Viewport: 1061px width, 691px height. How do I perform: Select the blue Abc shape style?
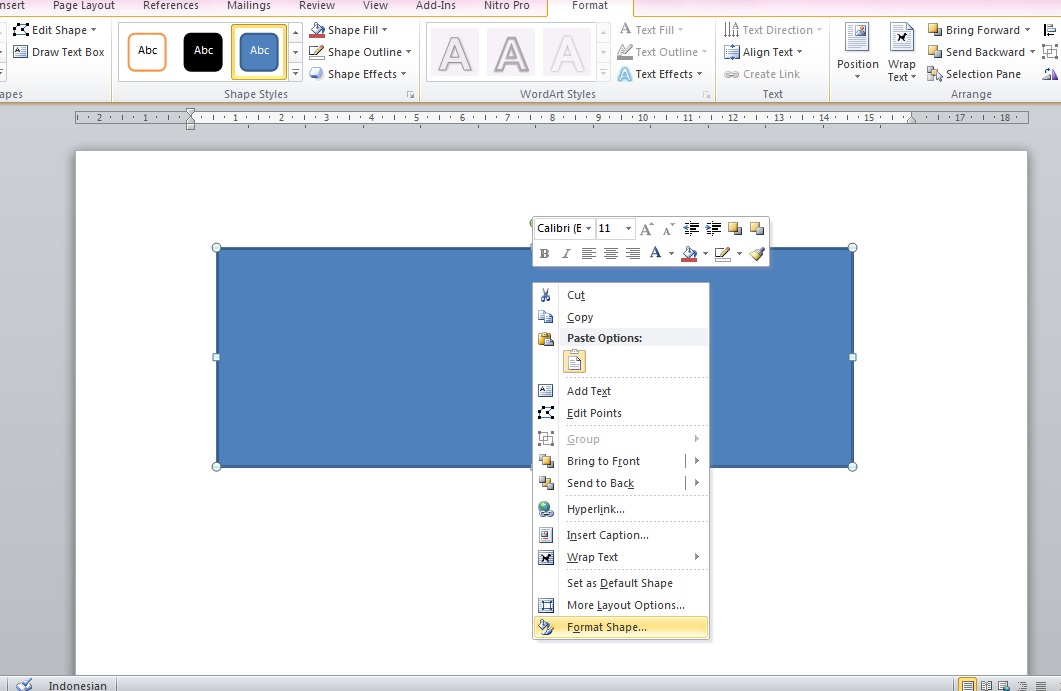click(259, 51)
